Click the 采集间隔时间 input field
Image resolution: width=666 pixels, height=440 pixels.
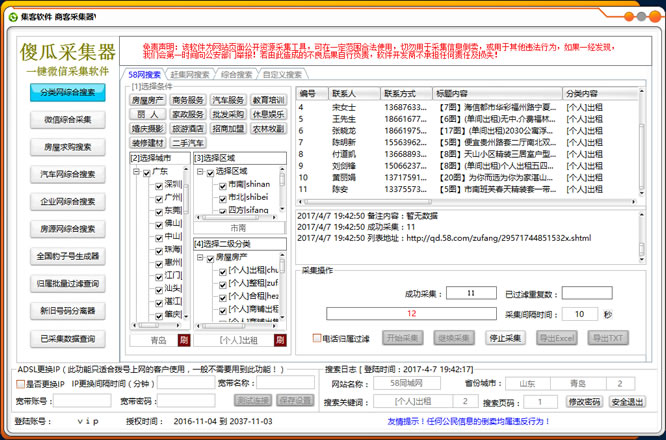[578, 314]
